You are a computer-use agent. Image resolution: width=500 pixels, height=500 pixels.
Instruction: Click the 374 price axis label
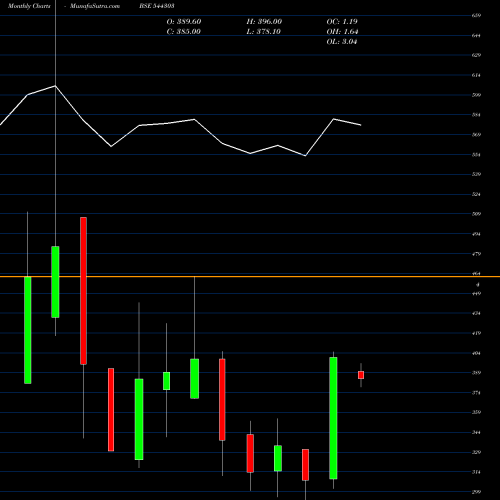point(476,393)
